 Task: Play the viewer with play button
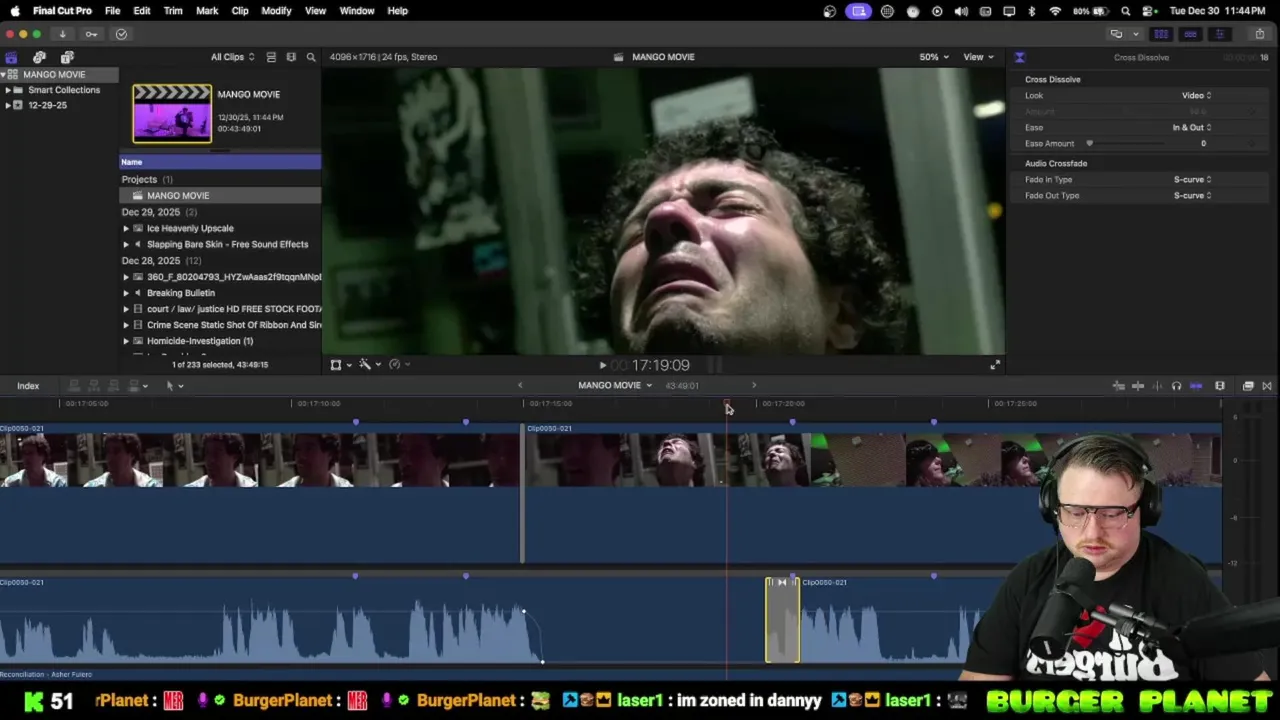tap(602, 366)
